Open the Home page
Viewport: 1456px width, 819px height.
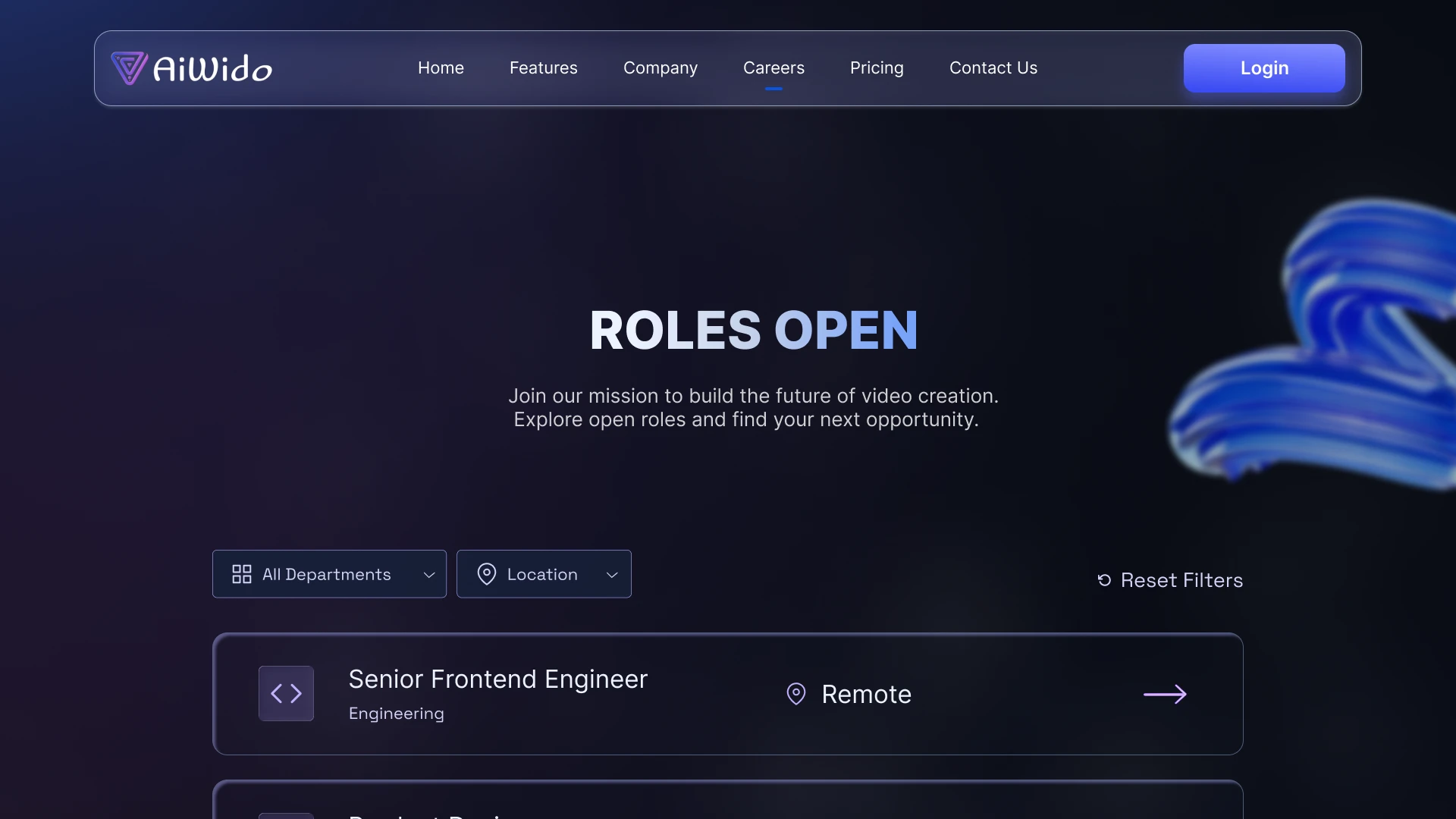click(x=441, y=68)
